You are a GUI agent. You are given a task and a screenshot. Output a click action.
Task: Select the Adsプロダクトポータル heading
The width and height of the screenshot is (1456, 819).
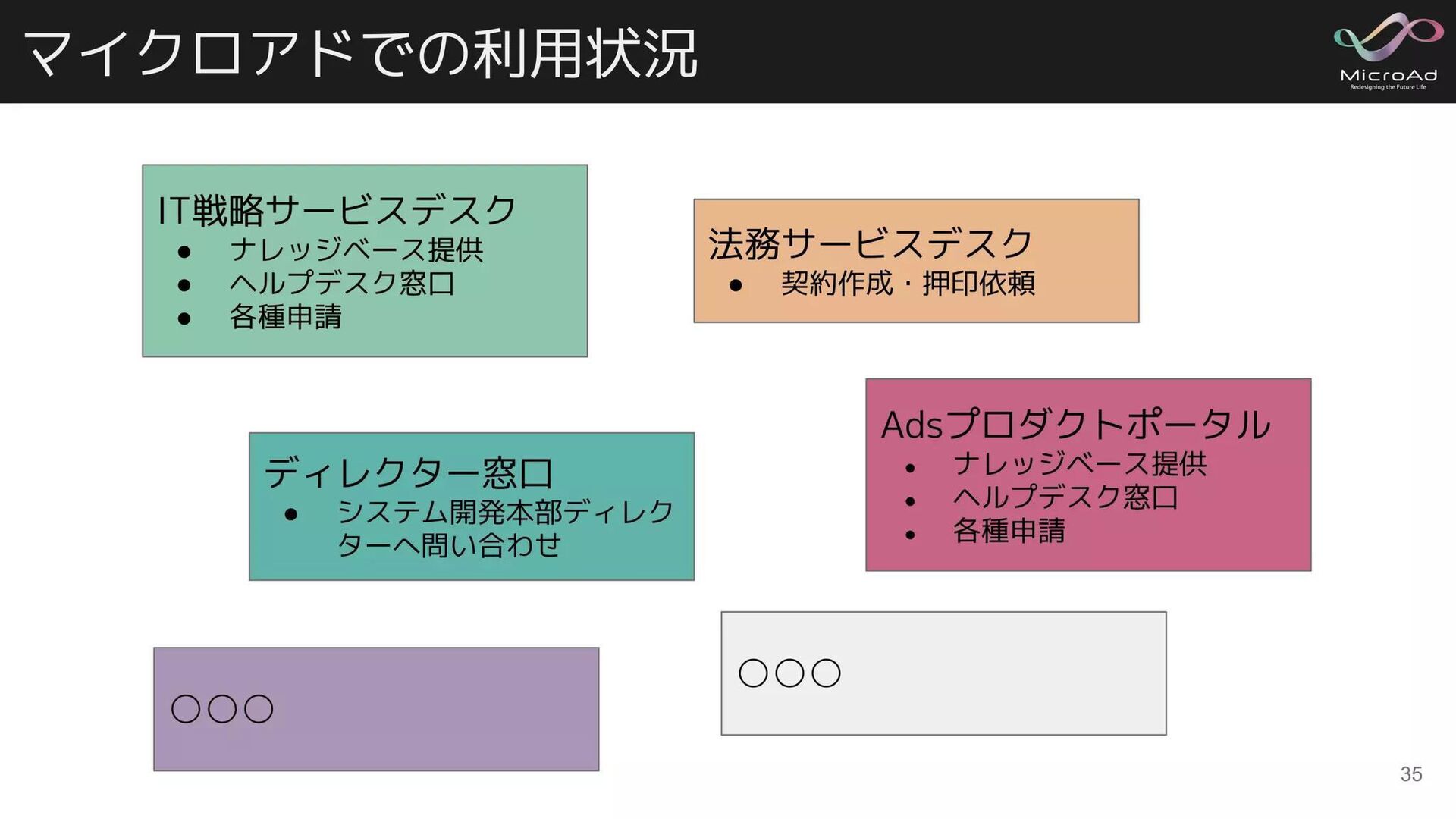[x=1075, y=425]
